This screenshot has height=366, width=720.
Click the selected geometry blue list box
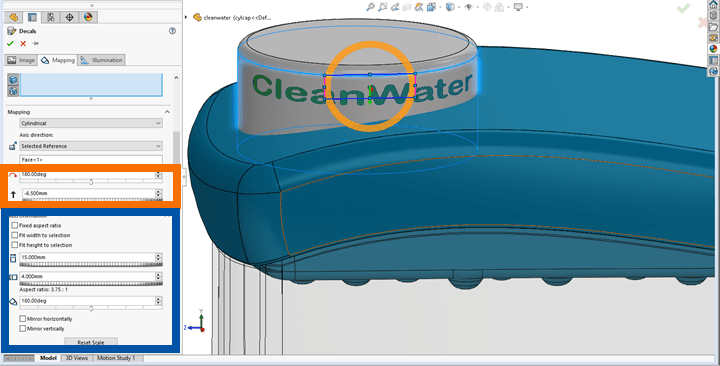click(x=91, y=85)
